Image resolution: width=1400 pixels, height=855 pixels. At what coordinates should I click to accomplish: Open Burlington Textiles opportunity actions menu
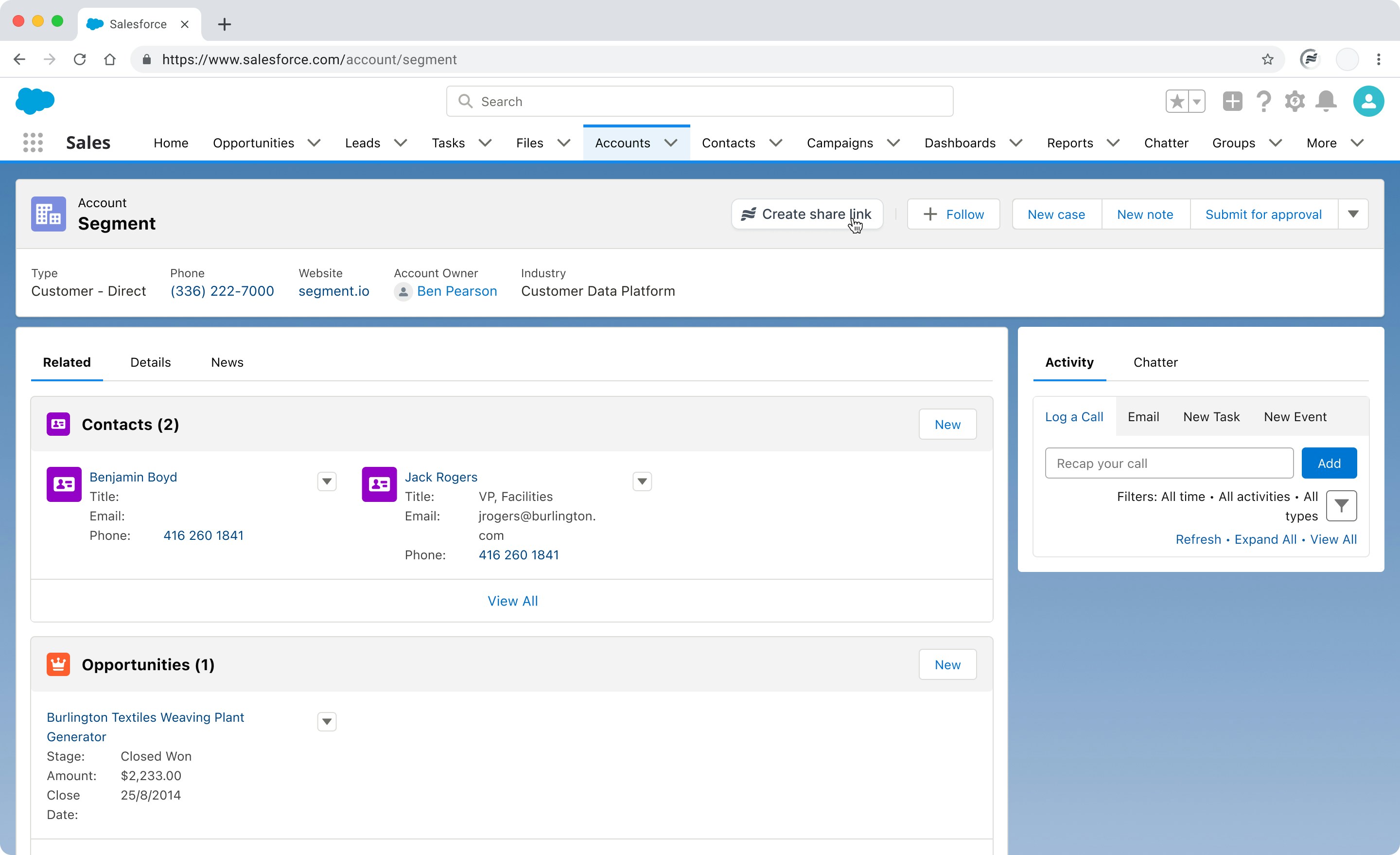coord(327,721)
